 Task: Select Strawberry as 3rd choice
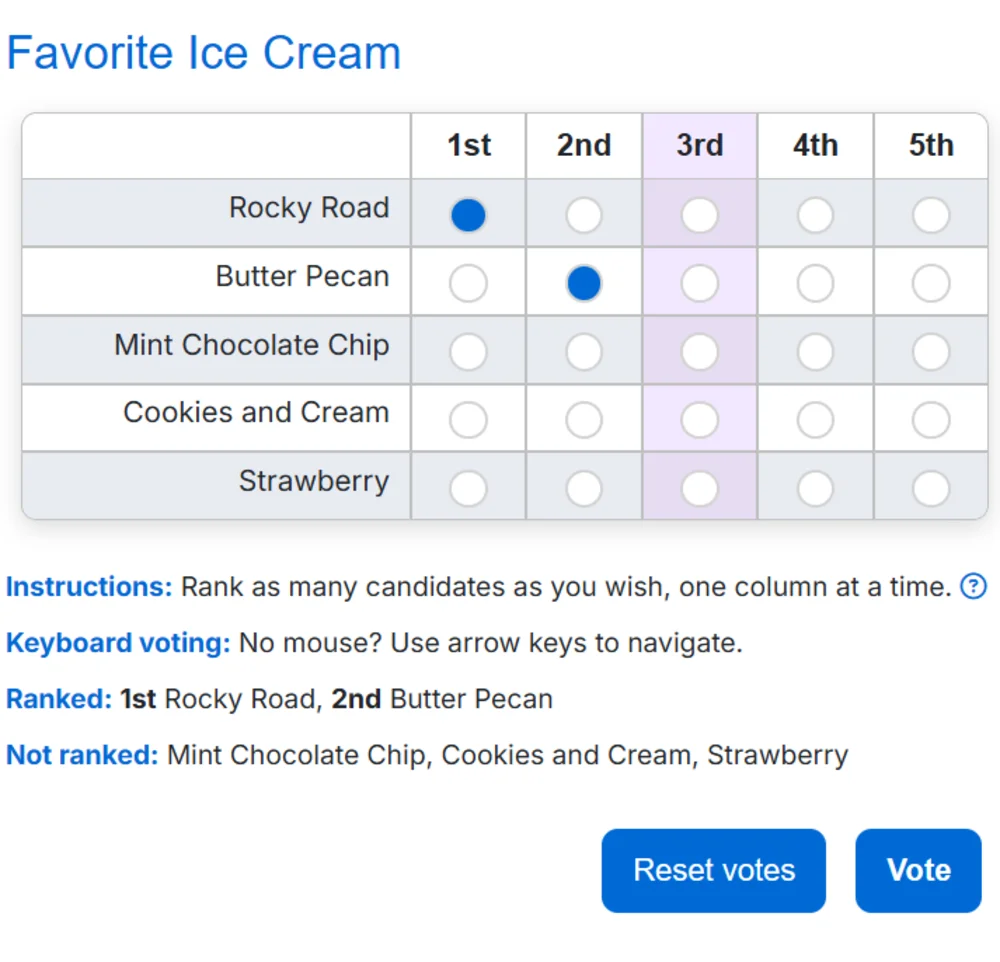pyautogui.click(x=699, y=487)
